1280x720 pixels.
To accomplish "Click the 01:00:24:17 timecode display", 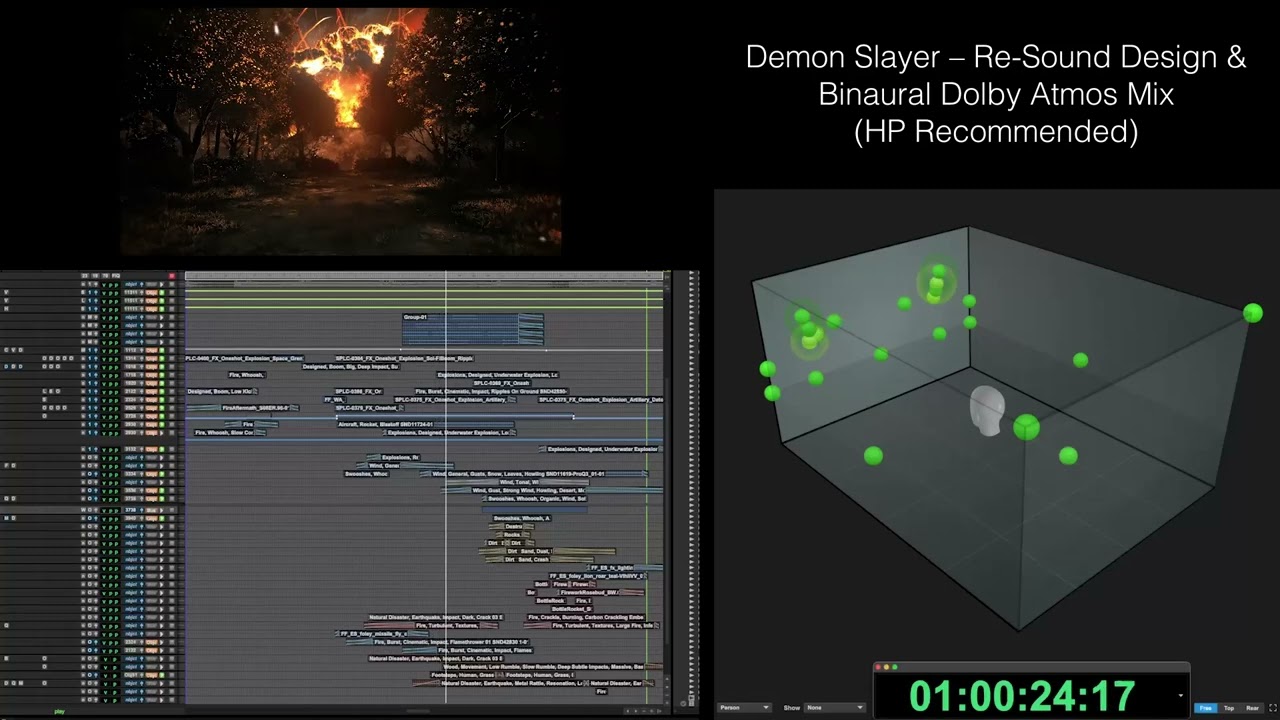I will [1021, 696].
